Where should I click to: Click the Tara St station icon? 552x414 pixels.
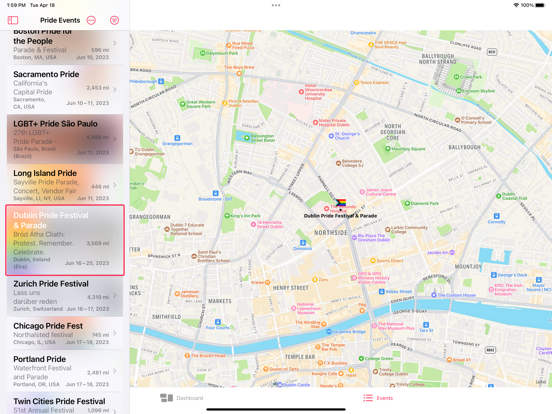click(x=426, y=325)
